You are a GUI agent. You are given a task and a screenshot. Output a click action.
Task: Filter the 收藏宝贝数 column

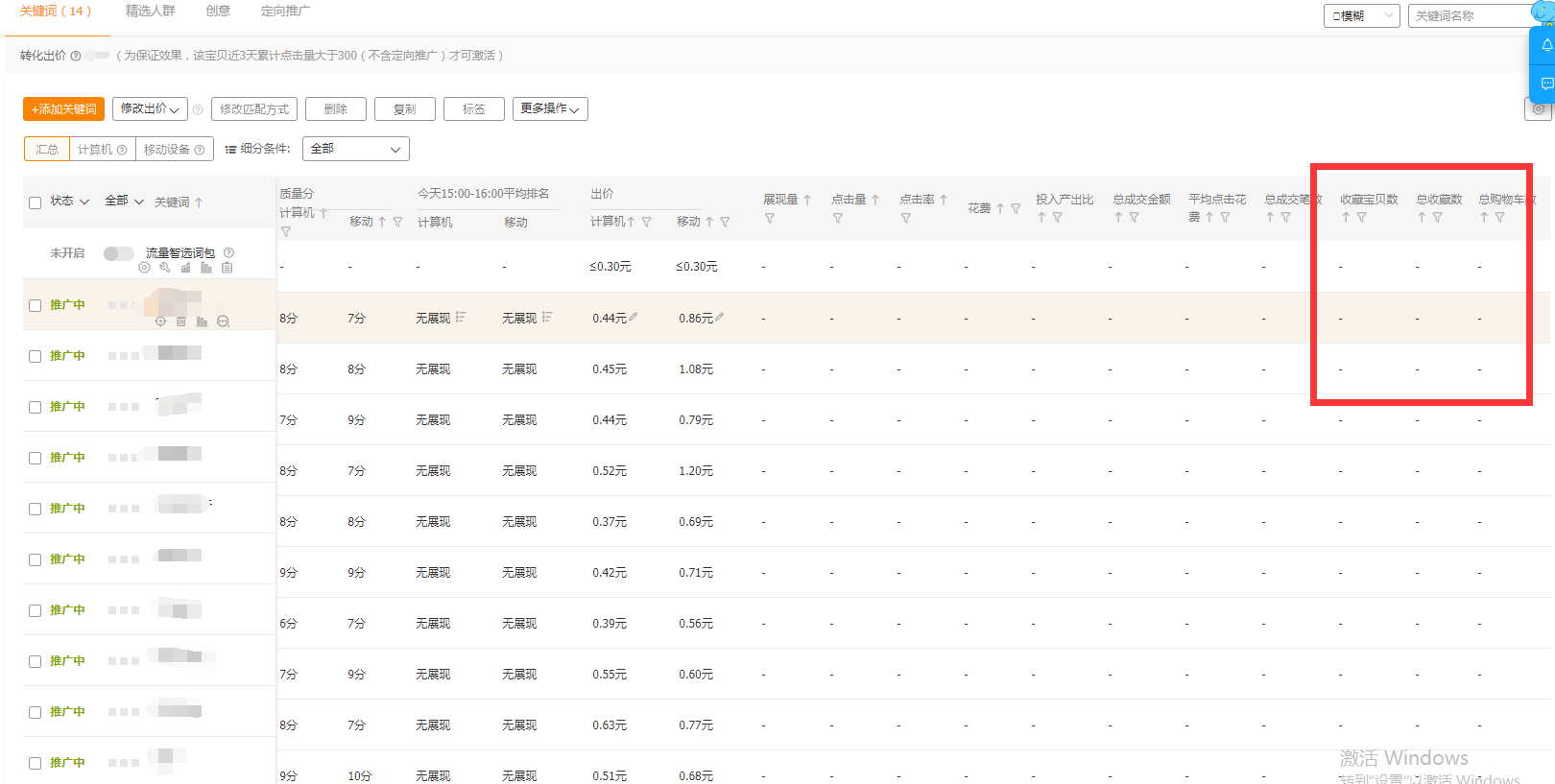pos(1361,218)
